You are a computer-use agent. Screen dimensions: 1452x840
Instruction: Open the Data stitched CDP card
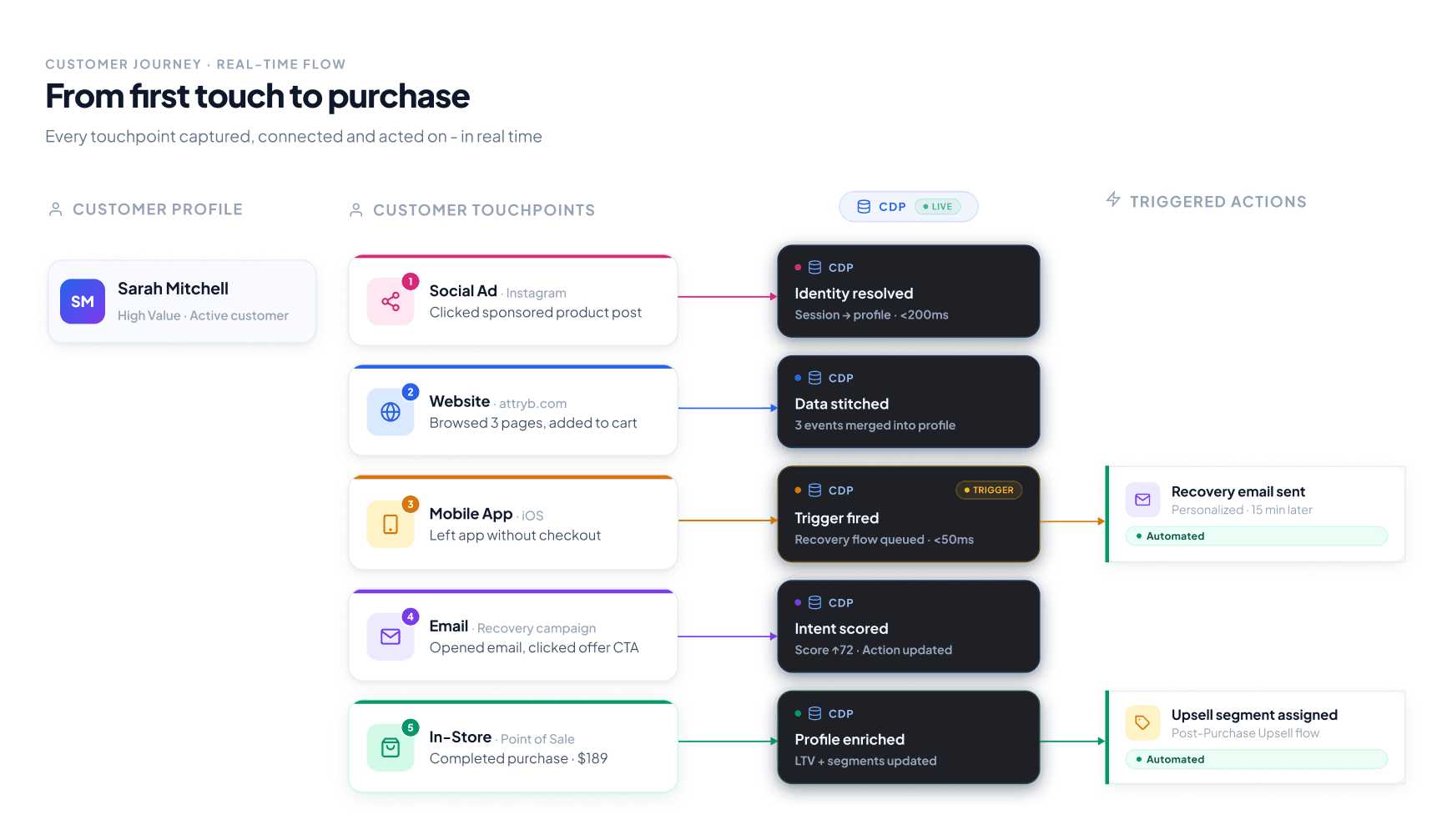click(909, 402)
